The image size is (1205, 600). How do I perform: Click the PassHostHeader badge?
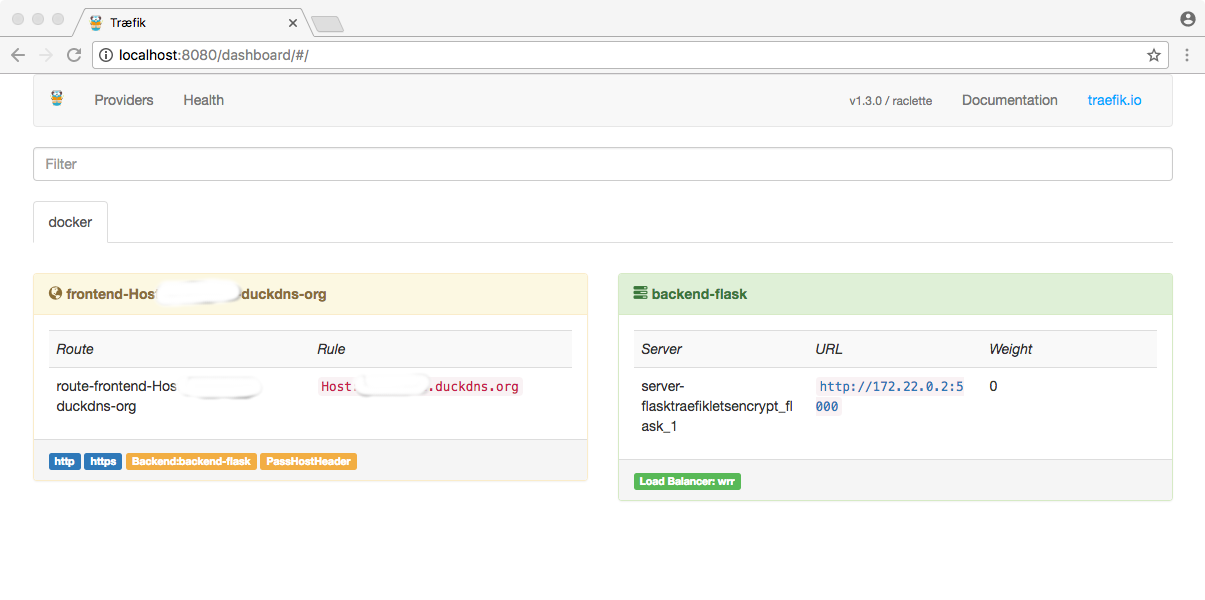click(309, 461)
